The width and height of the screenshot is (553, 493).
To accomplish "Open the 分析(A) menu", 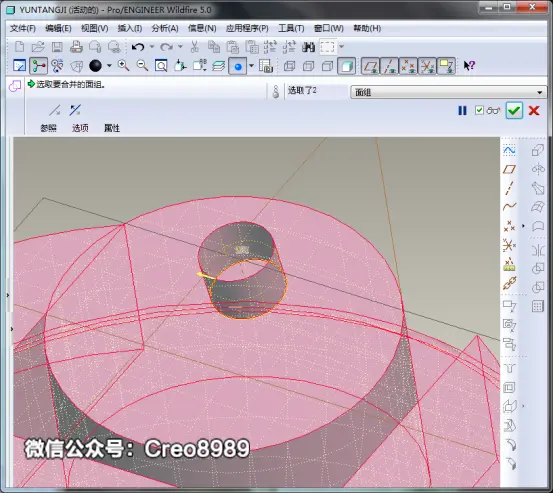I will point(165,28).
